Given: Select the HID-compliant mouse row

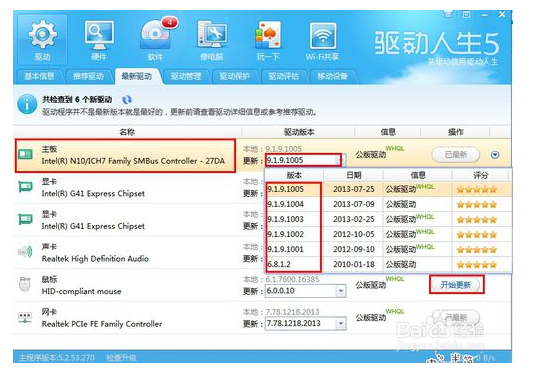Looking at the screenshot, I should point(262,285).
